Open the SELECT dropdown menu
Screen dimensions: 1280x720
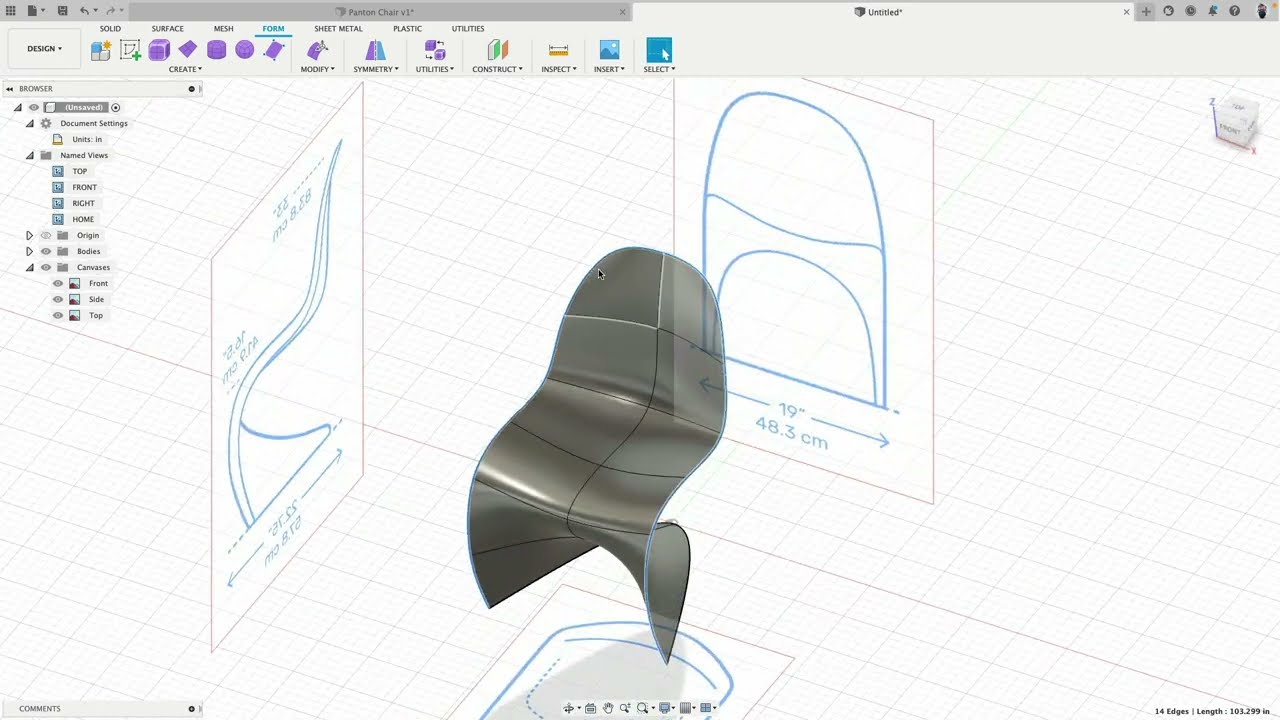coord(659,69)
